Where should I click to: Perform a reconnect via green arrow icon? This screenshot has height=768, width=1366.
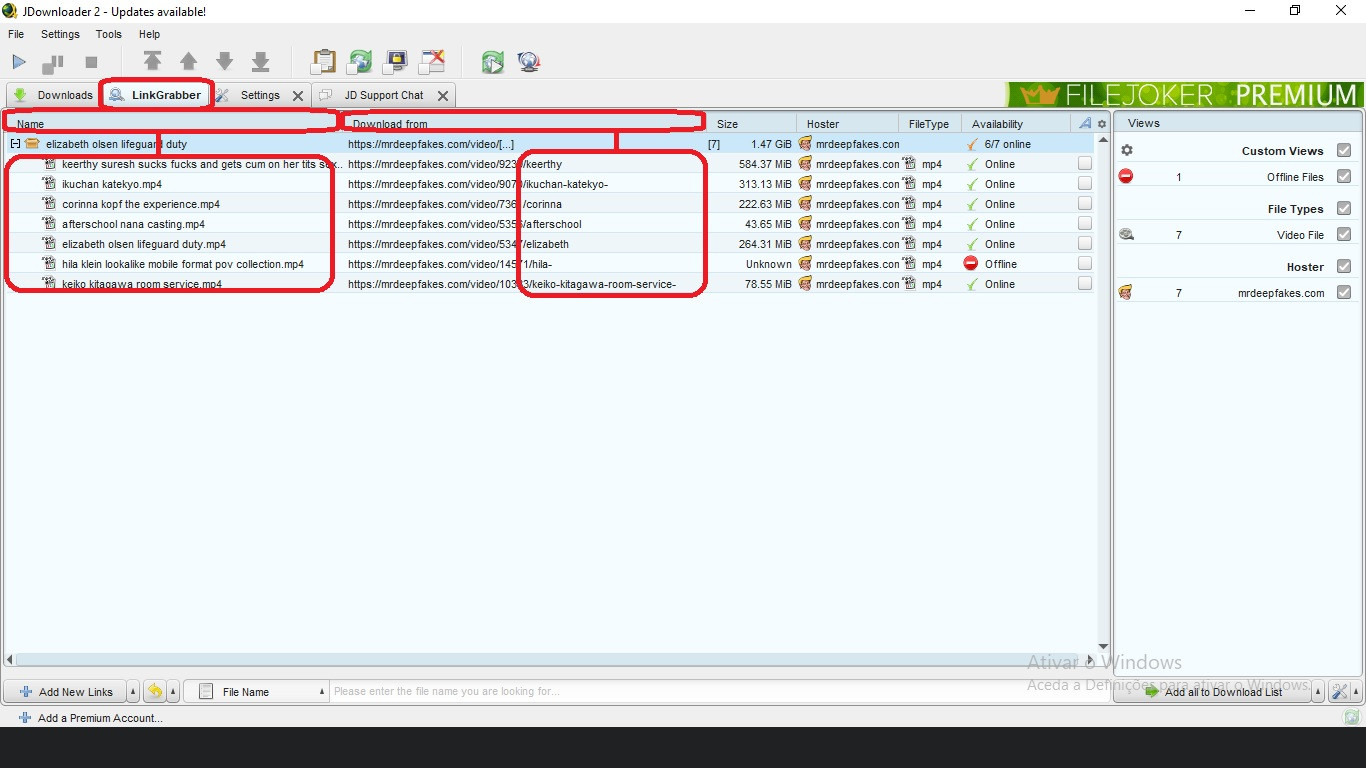tap(492, 62)
